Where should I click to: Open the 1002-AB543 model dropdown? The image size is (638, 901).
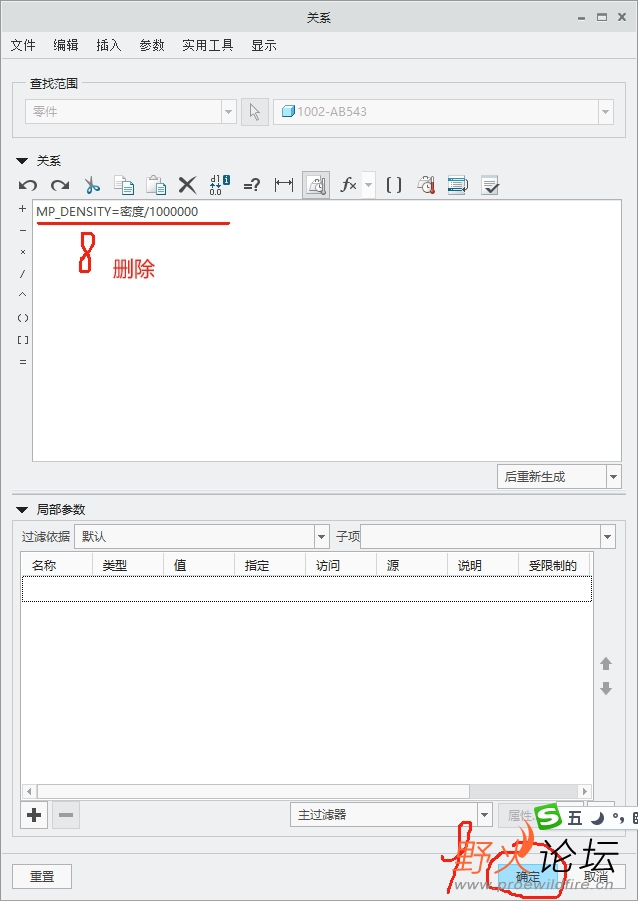coord(443,112)
